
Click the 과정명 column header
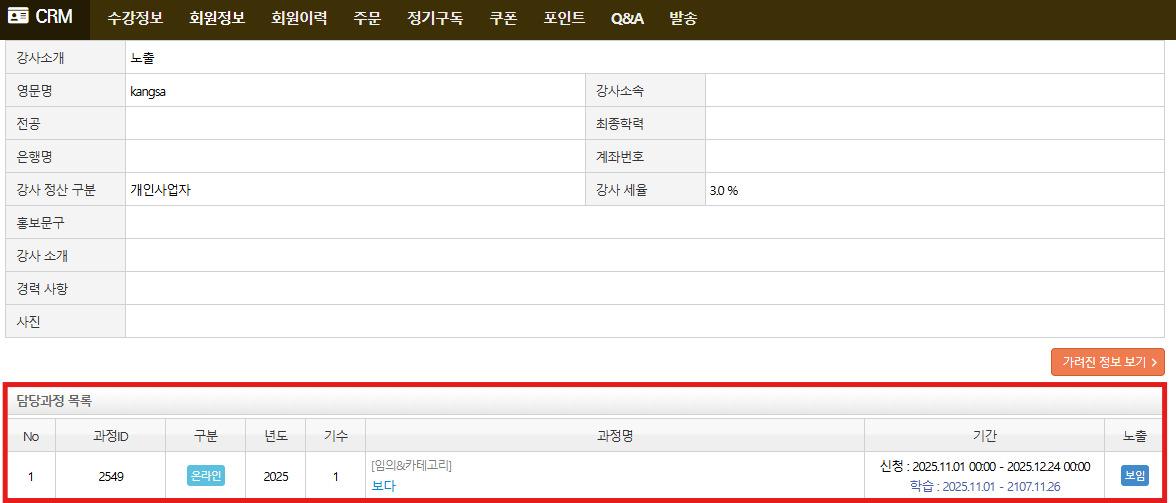click(614, 436)
